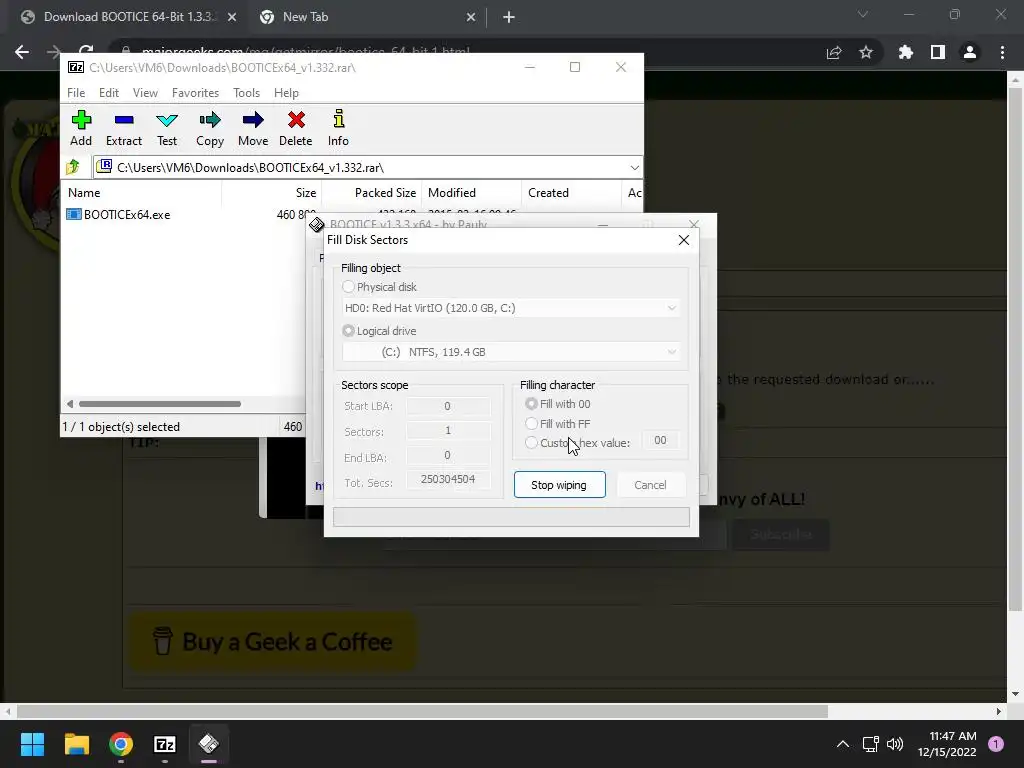Open Favorites menu in 7-Zip
The image size is (1024, 768).
[195, 93]
